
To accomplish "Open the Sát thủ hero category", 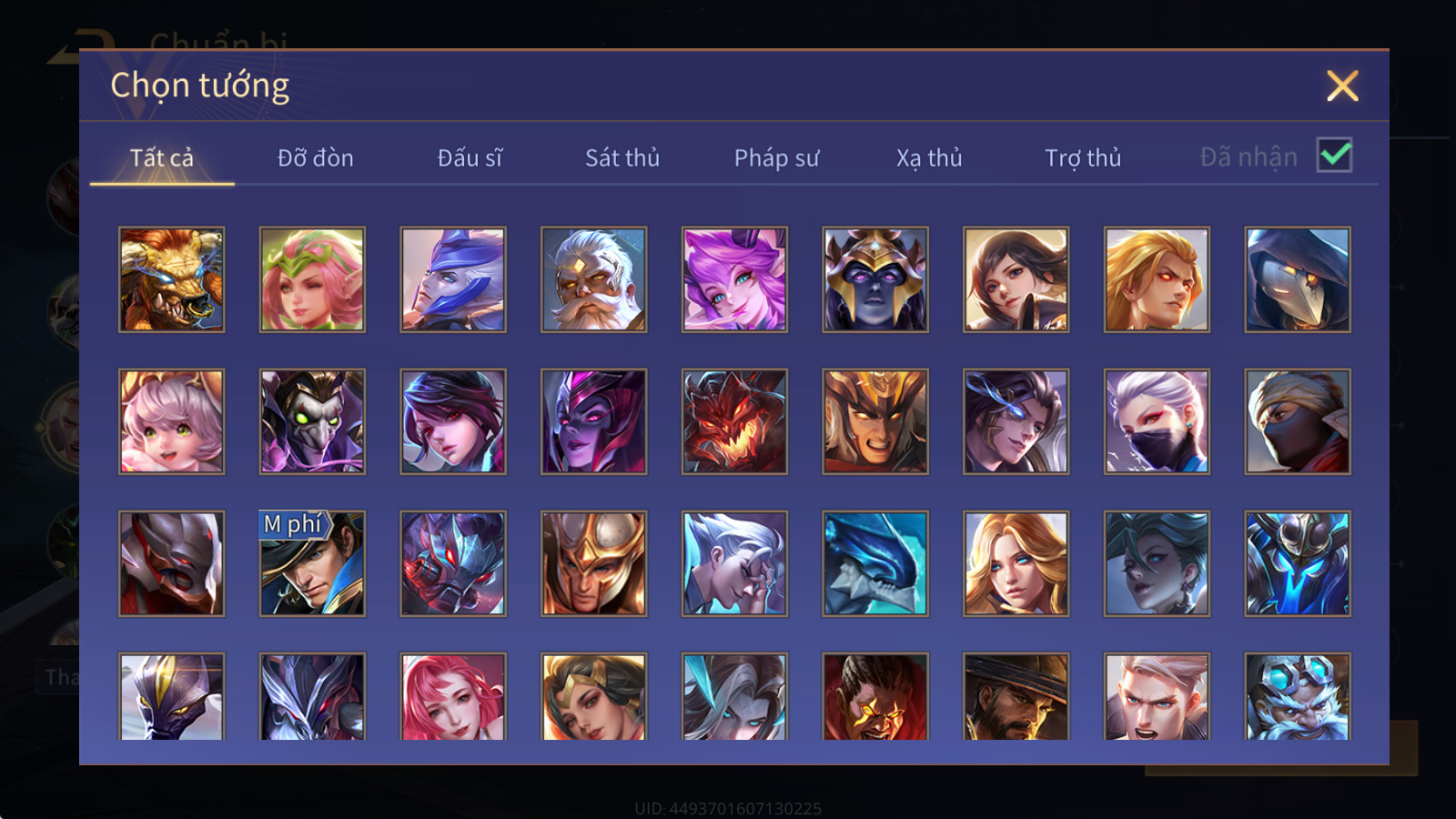I will (622, 158).
